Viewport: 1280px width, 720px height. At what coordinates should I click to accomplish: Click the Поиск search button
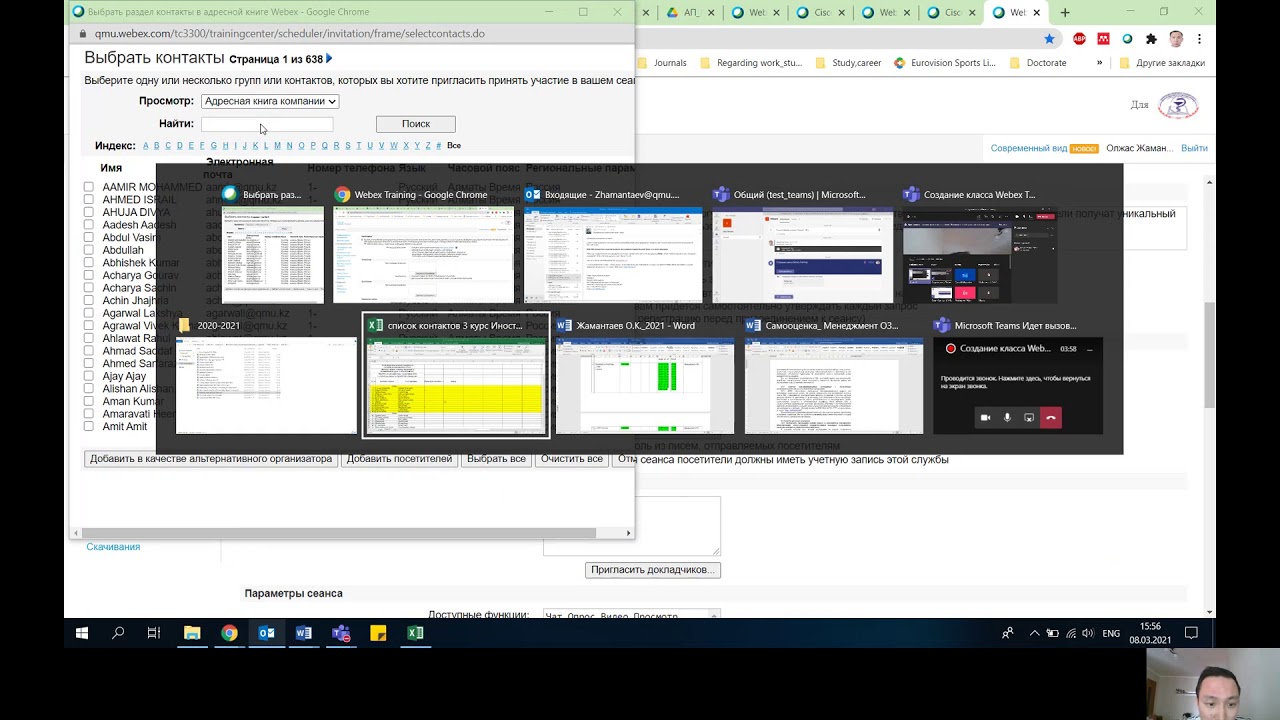[416, 124]
